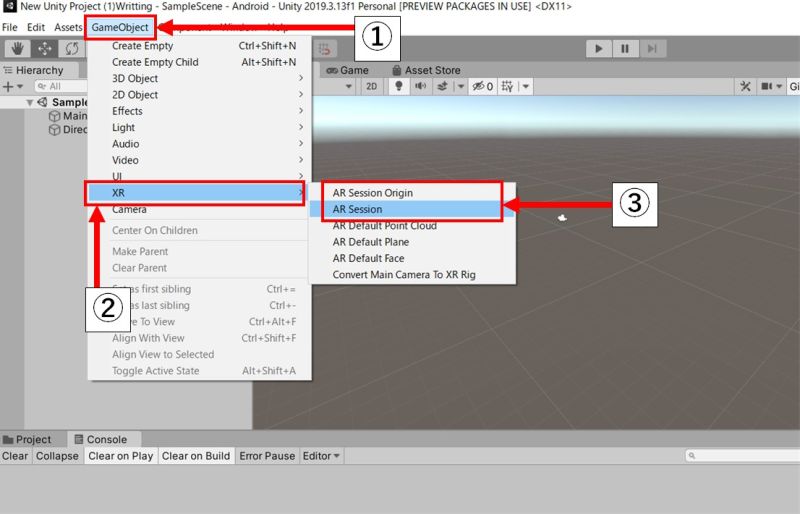Click the Hierarchy add plus button
This screenshot has height=514, width=800.
pos(8,86)
